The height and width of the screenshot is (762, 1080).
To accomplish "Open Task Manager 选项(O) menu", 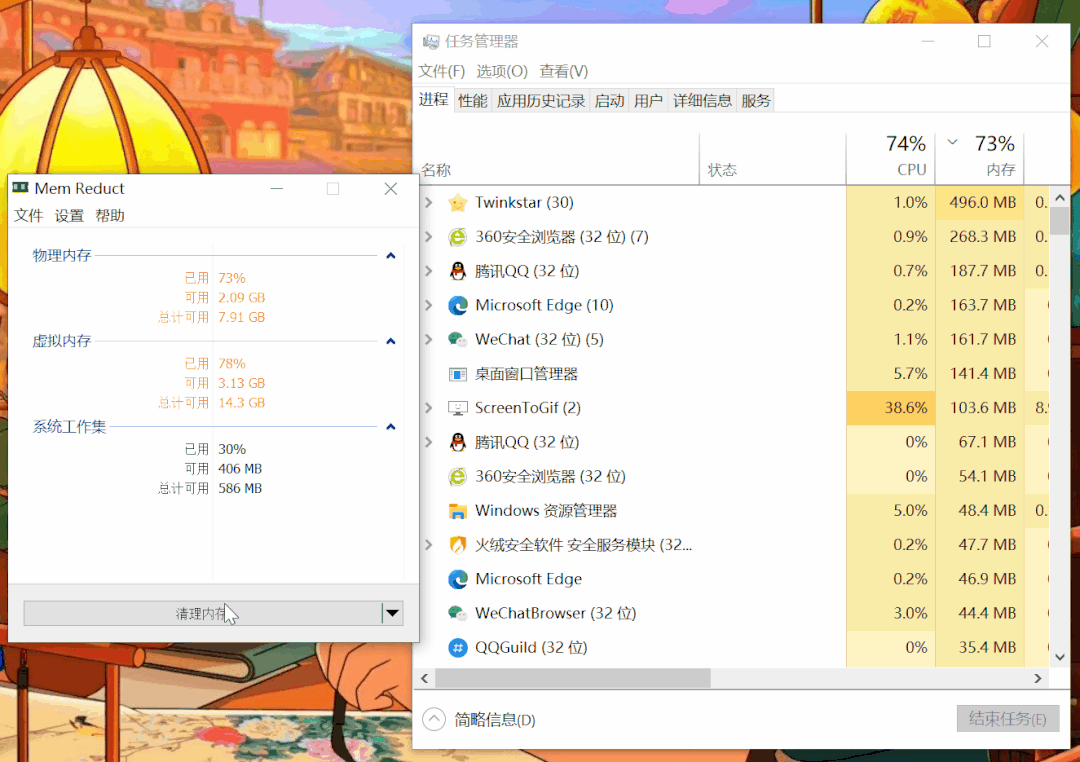I will [x=501, y=71].
